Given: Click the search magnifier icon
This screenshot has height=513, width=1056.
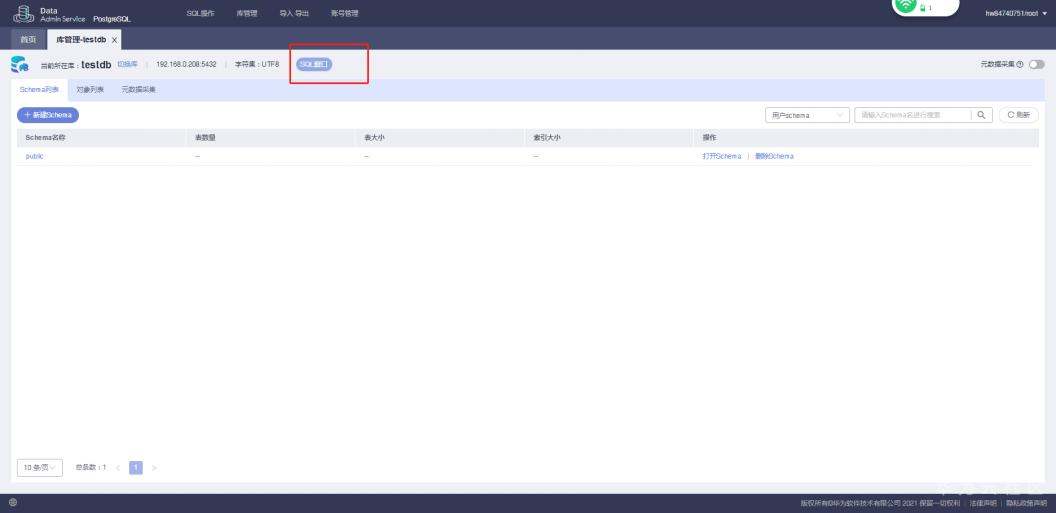Looking at the screenshot, I should click(981, 115).
